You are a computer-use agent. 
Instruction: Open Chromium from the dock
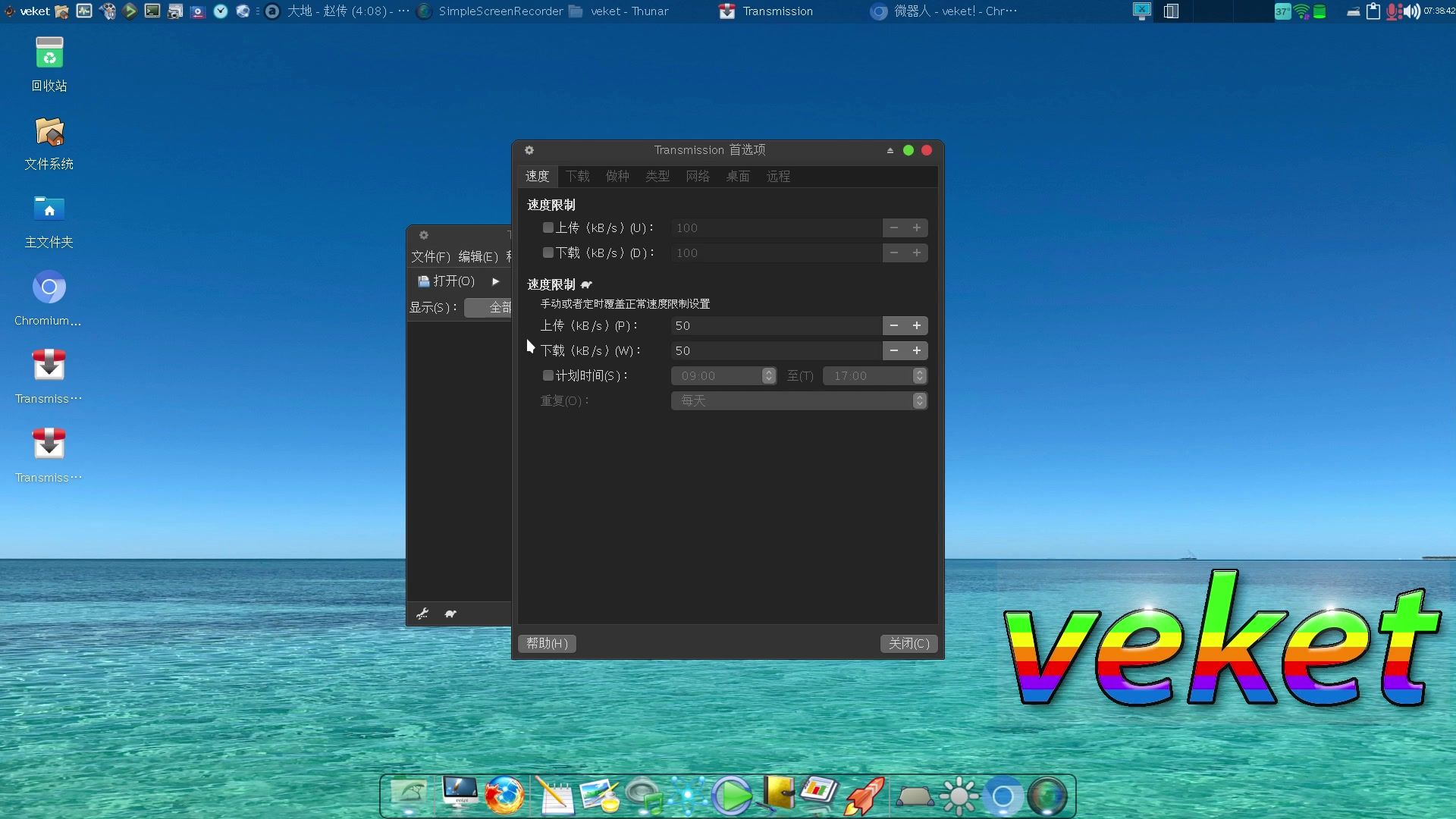click(1003, 795)
